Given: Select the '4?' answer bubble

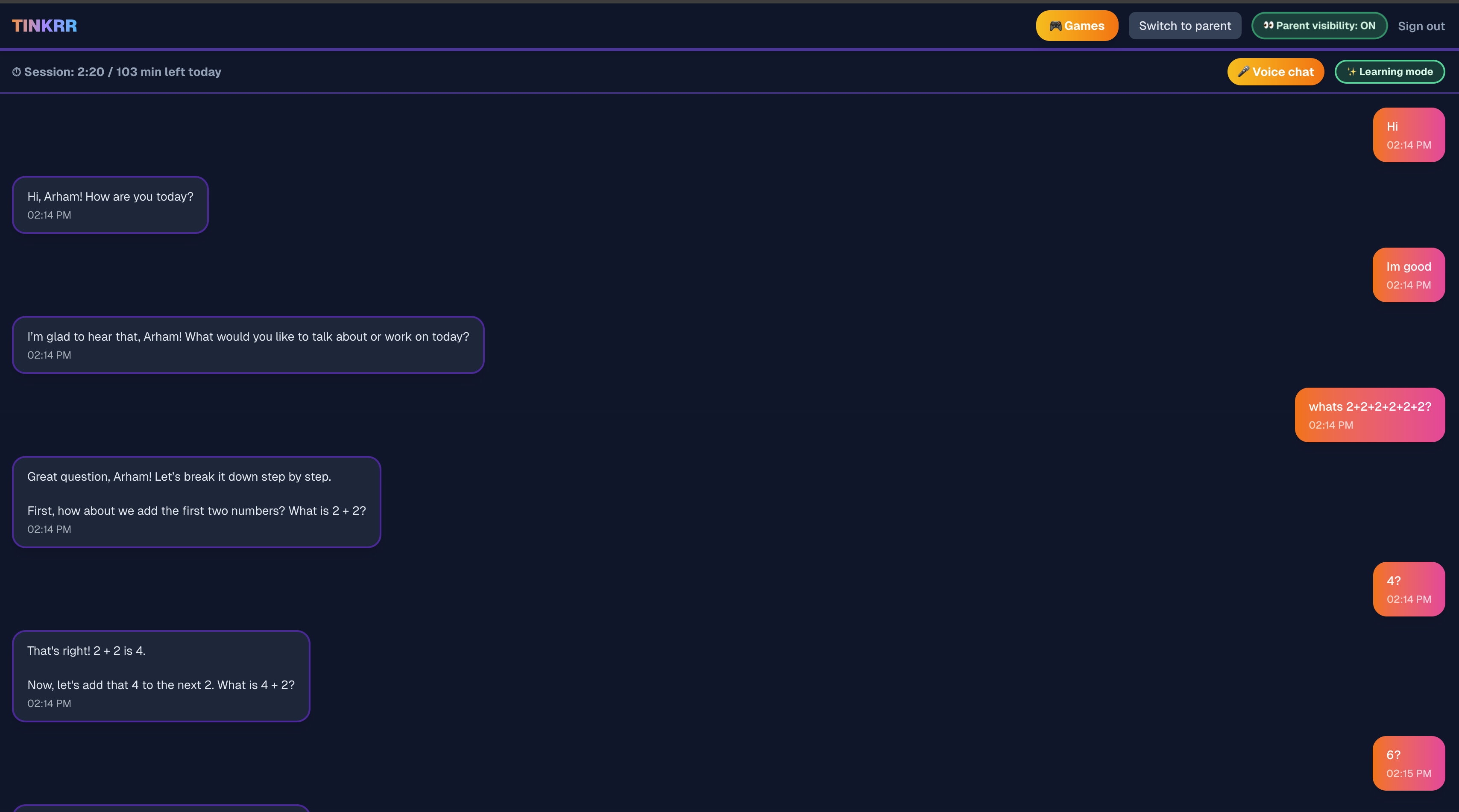Looking at the screenshot, I should coord(1409,589).
